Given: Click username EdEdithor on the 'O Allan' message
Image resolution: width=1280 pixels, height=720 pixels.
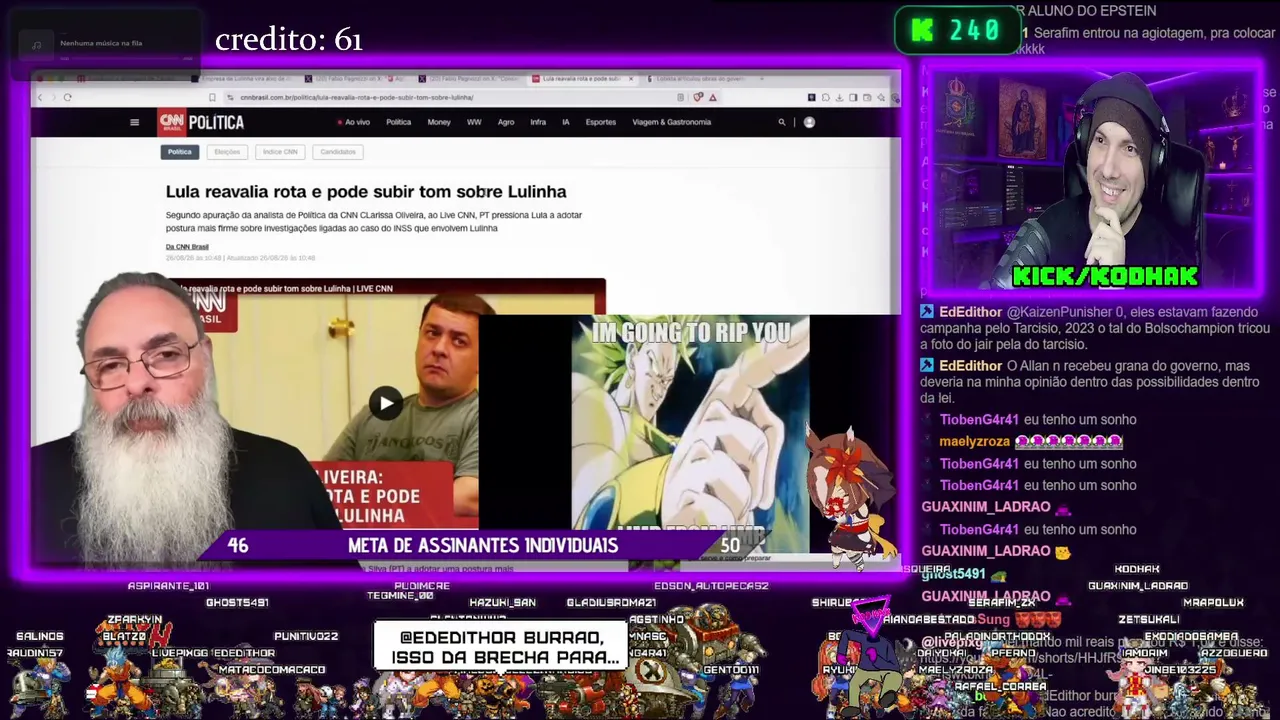Looking at the screenshot, I should pos(970,366).
